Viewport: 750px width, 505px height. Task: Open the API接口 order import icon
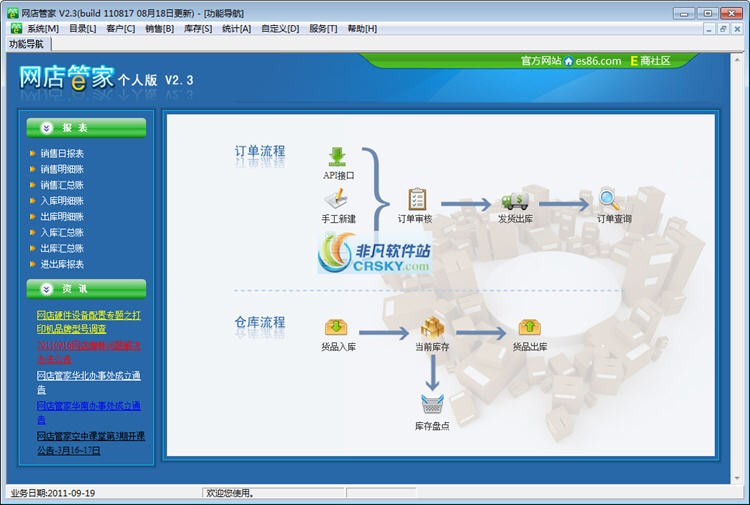pyautogui.click(x=337, y=157)
